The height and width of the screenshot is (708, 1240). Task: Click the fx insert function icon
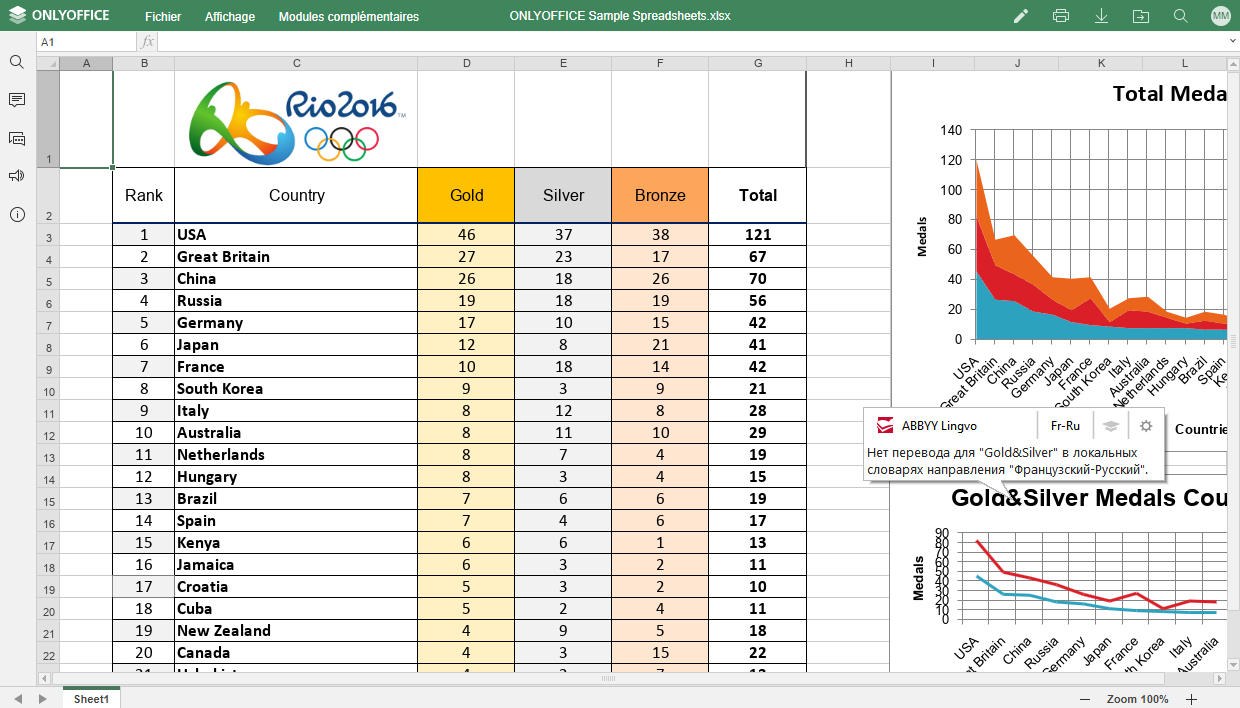tap(148, 42)
